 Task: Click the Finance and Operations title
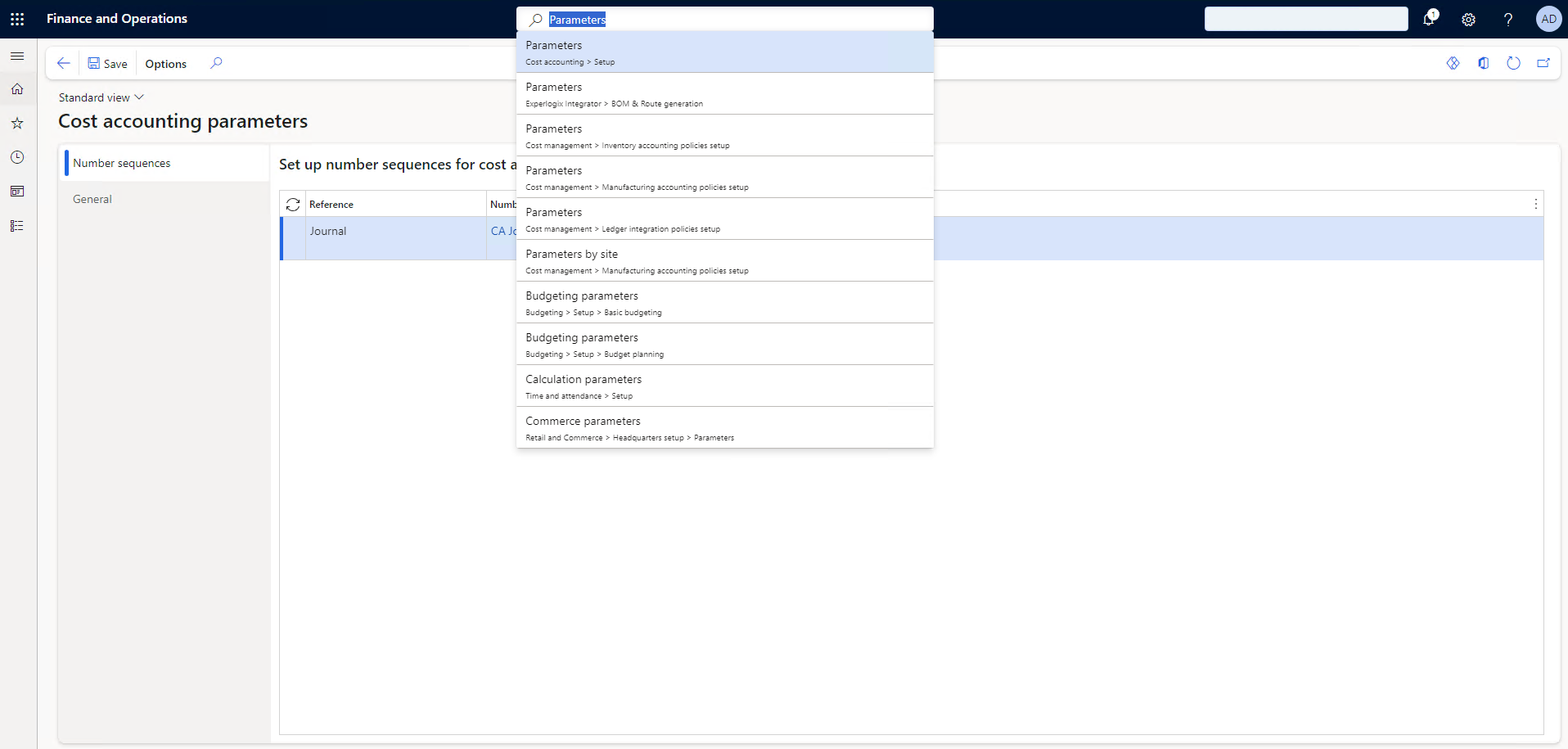click(x=117, y=19)
